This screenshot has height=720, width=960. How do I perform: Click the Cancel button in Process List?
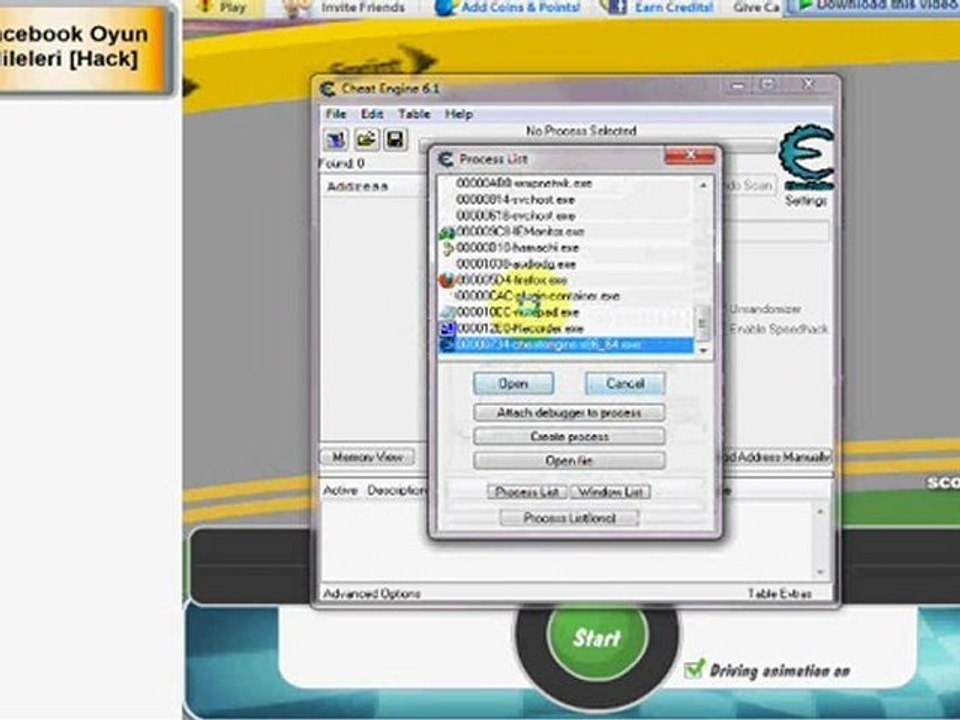[x=624, y=384]
